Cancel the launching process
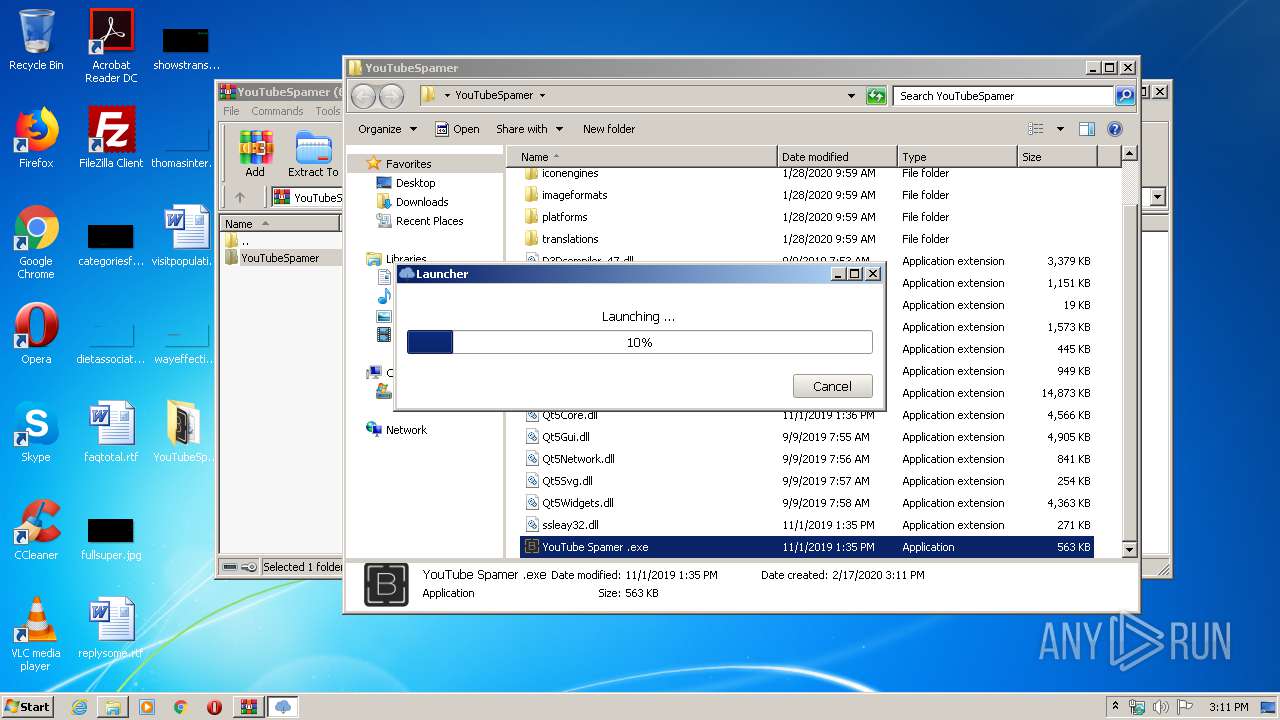This screenshot has height=720, width=1280. 832,386
